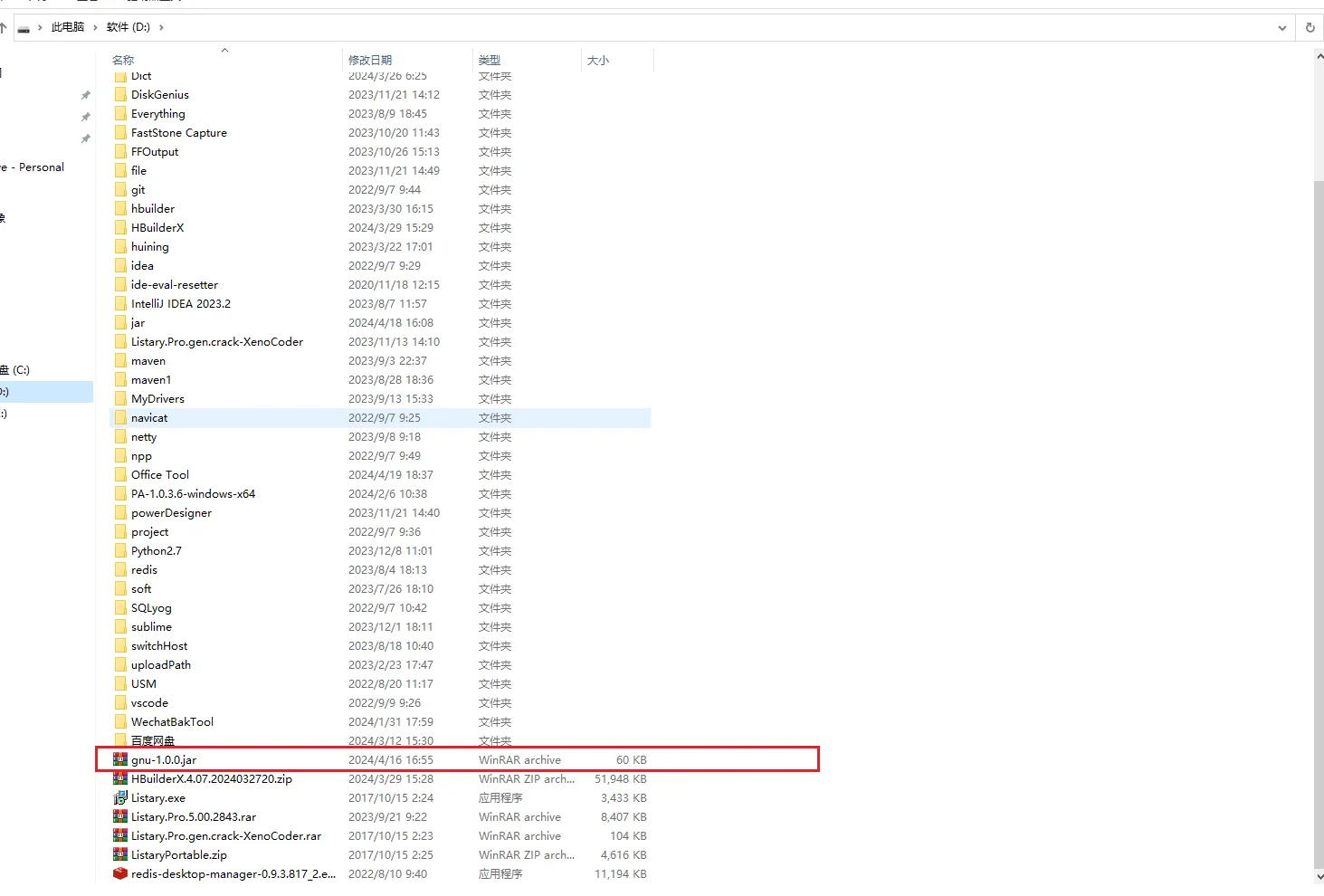
Task: Click 此电脑 in the breadcrumb path
Action: pos(68,27)
